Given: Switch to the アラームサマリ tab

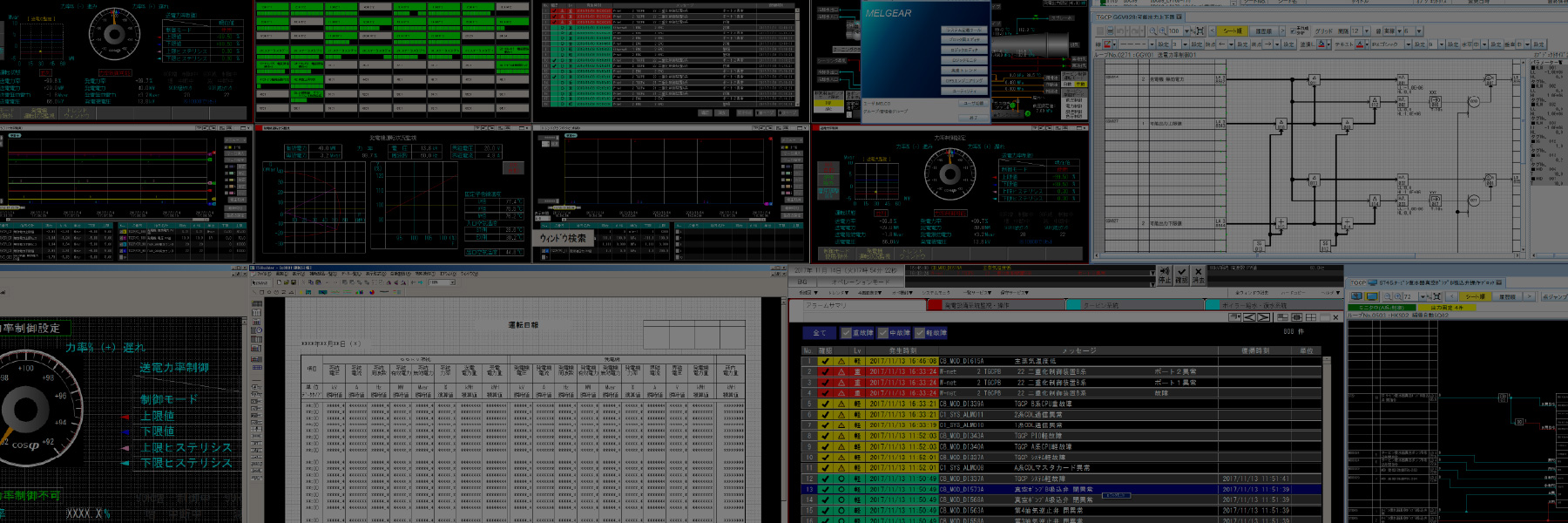Looking at the screenshot, I should coord(828,305).
